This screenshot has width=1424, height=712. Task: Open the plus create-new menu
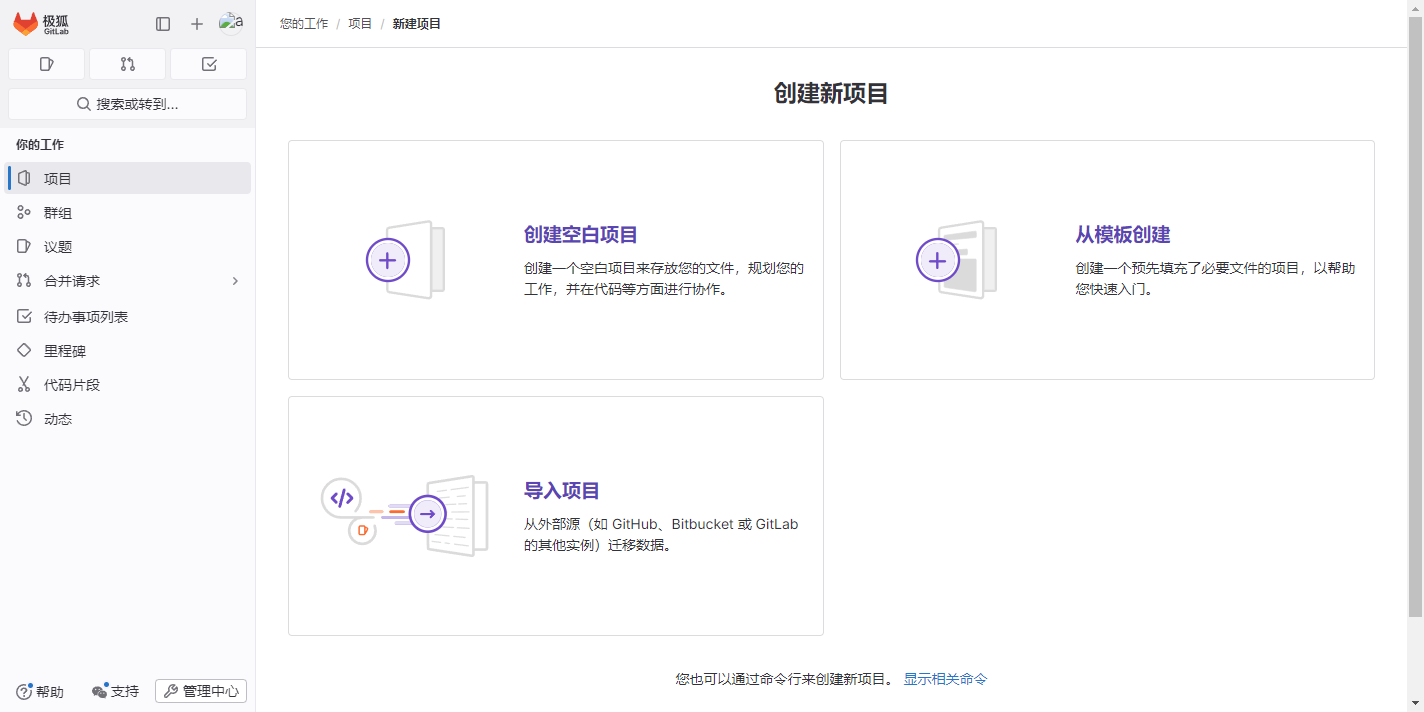point(197,24)
